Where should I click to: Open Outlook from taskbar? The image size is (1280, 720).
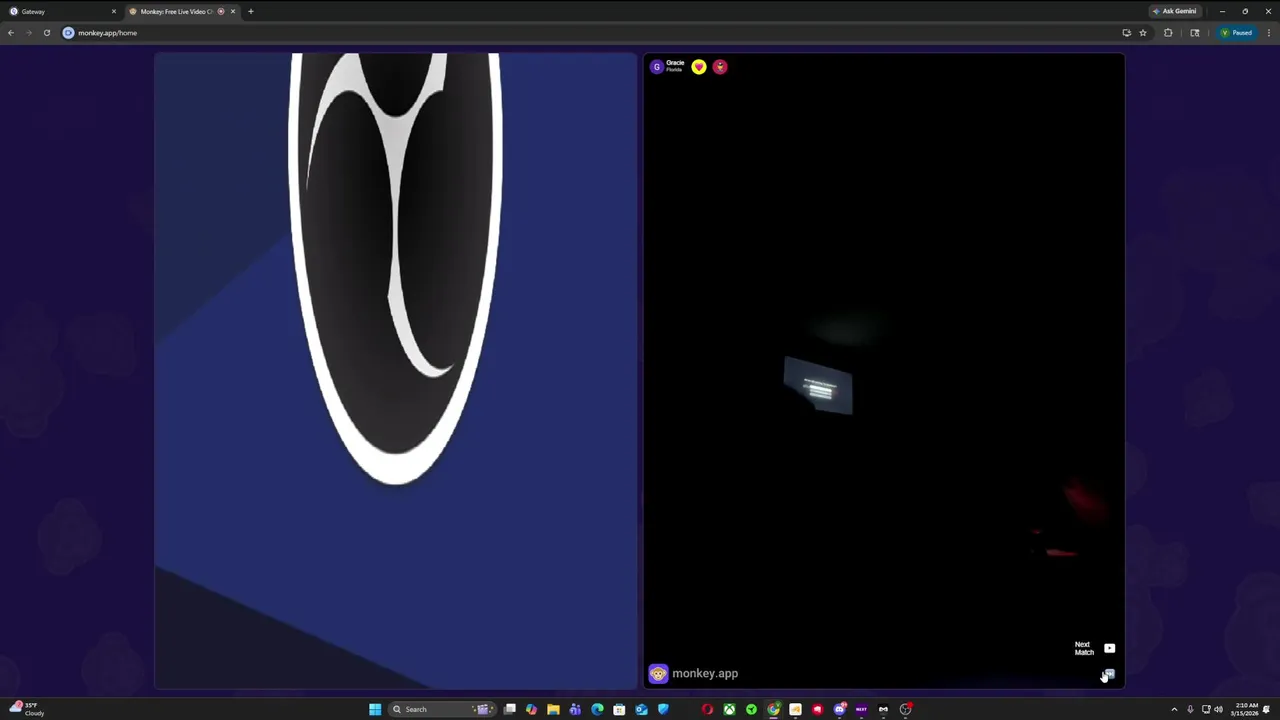click(x=641, y=709)
